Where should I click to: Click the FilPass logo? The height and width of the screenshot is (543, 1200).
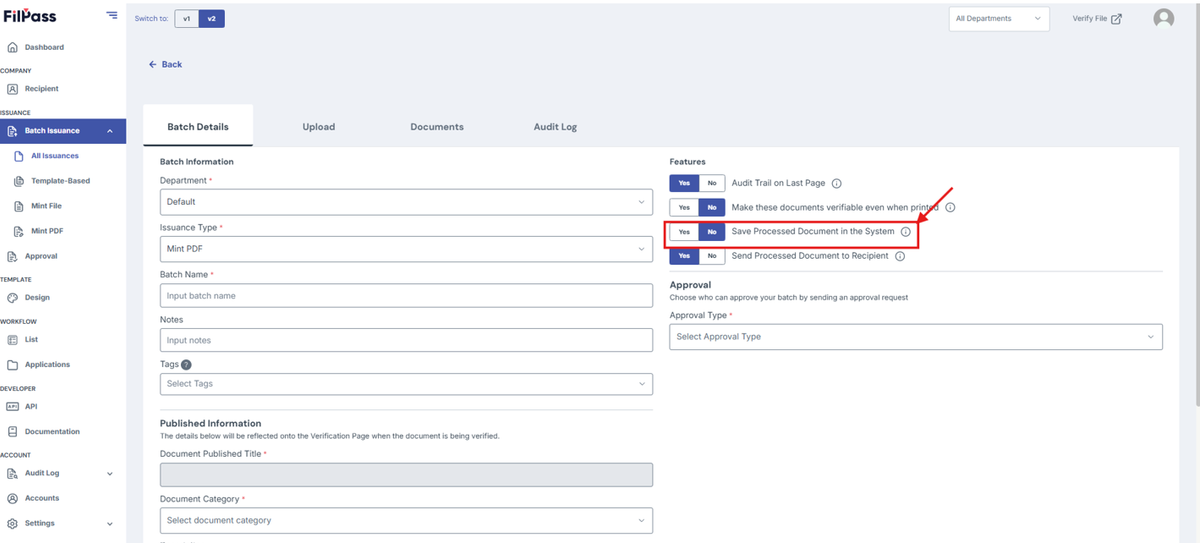(x=29, y=16)
